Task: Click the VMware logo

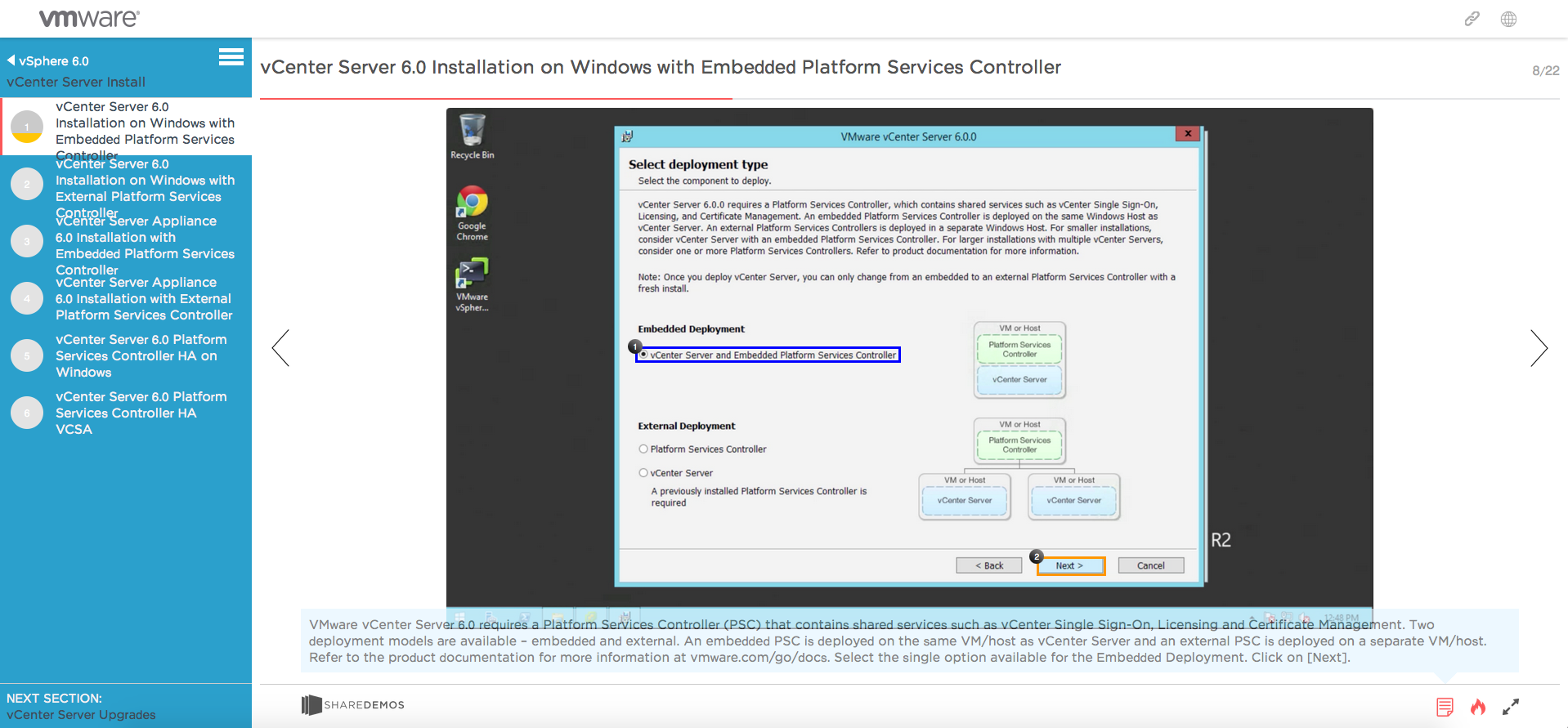Action: point(89,19)
